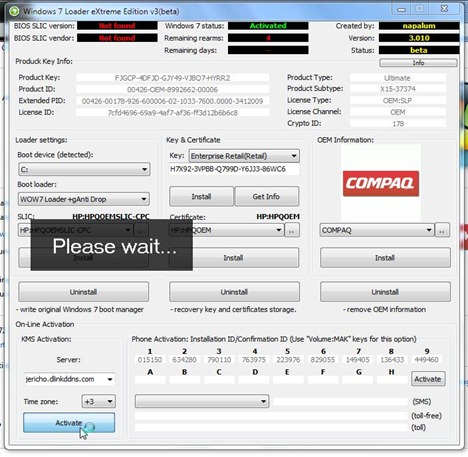Open the Boot device C: dropdown

pyautogui.click(x=84, y=169)
